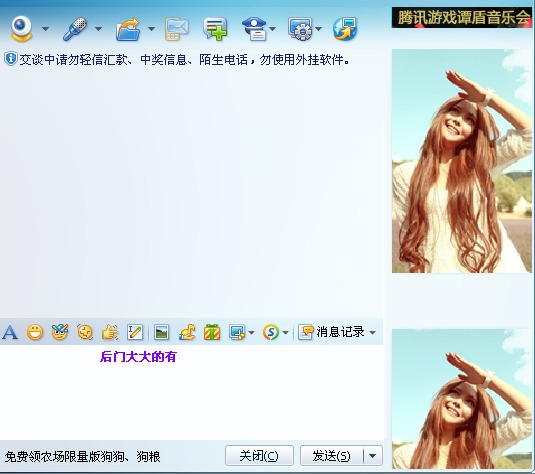Create a discussion group with plus icon
Image resolution: width=535 pixels, height=474 pixels.
tap(215, 29)
